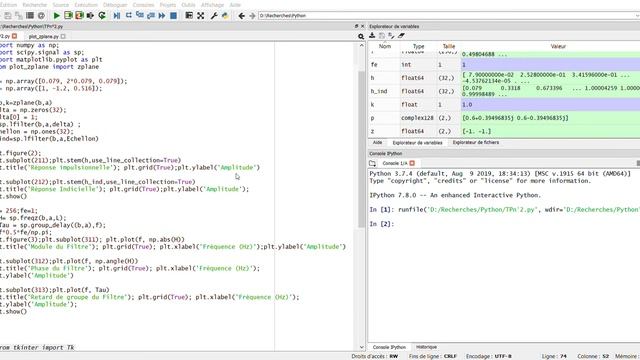
Task: Sort variables by Type column
Action: point(418,46)
